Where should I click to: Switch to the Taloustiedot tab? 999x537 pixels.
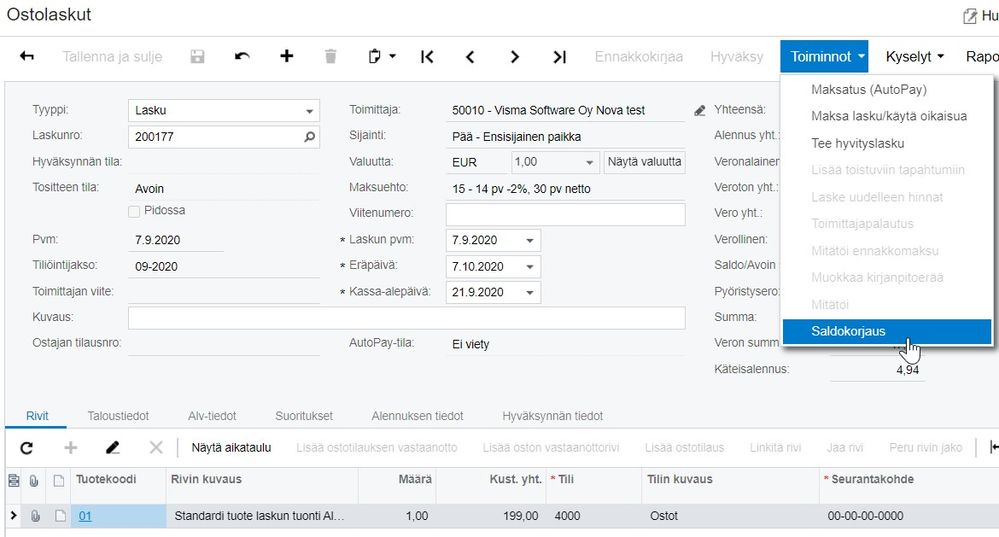point(118,416)
